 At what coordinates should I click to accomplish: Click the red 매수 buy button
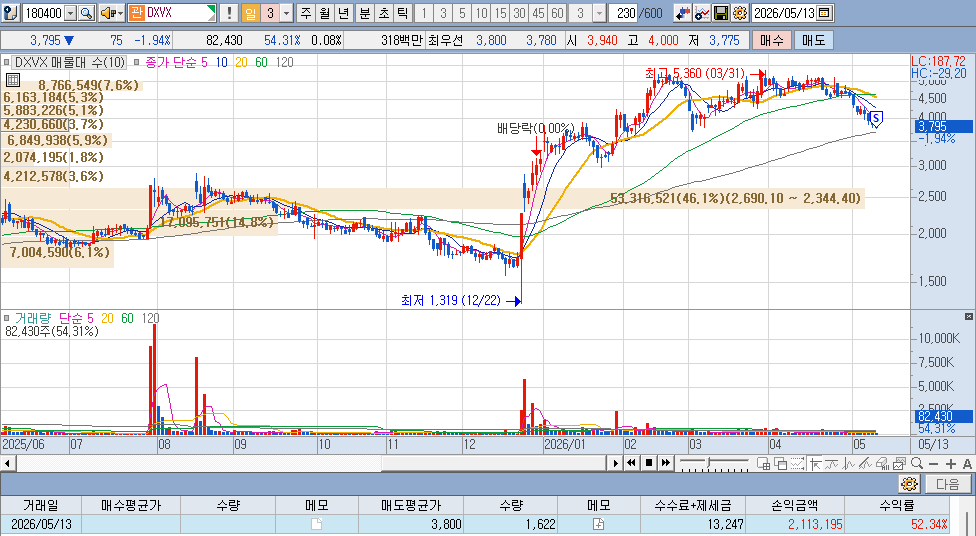point(772,40)
